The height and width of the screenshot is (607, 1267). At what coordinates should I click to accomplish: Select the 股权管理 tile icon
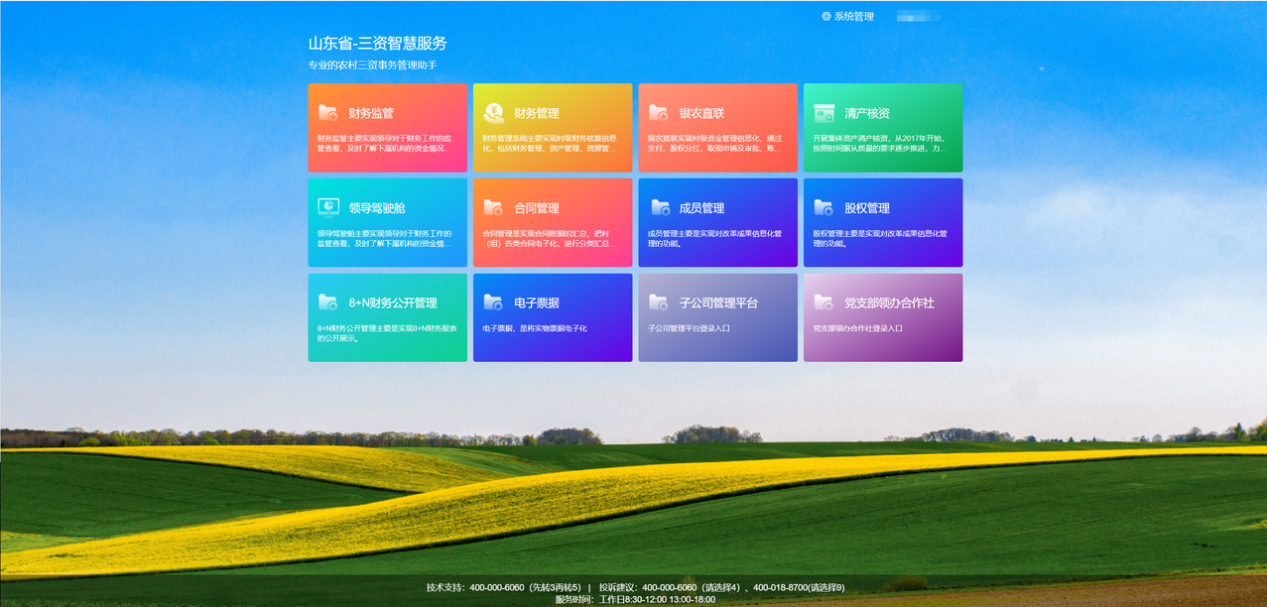(822, 208)
